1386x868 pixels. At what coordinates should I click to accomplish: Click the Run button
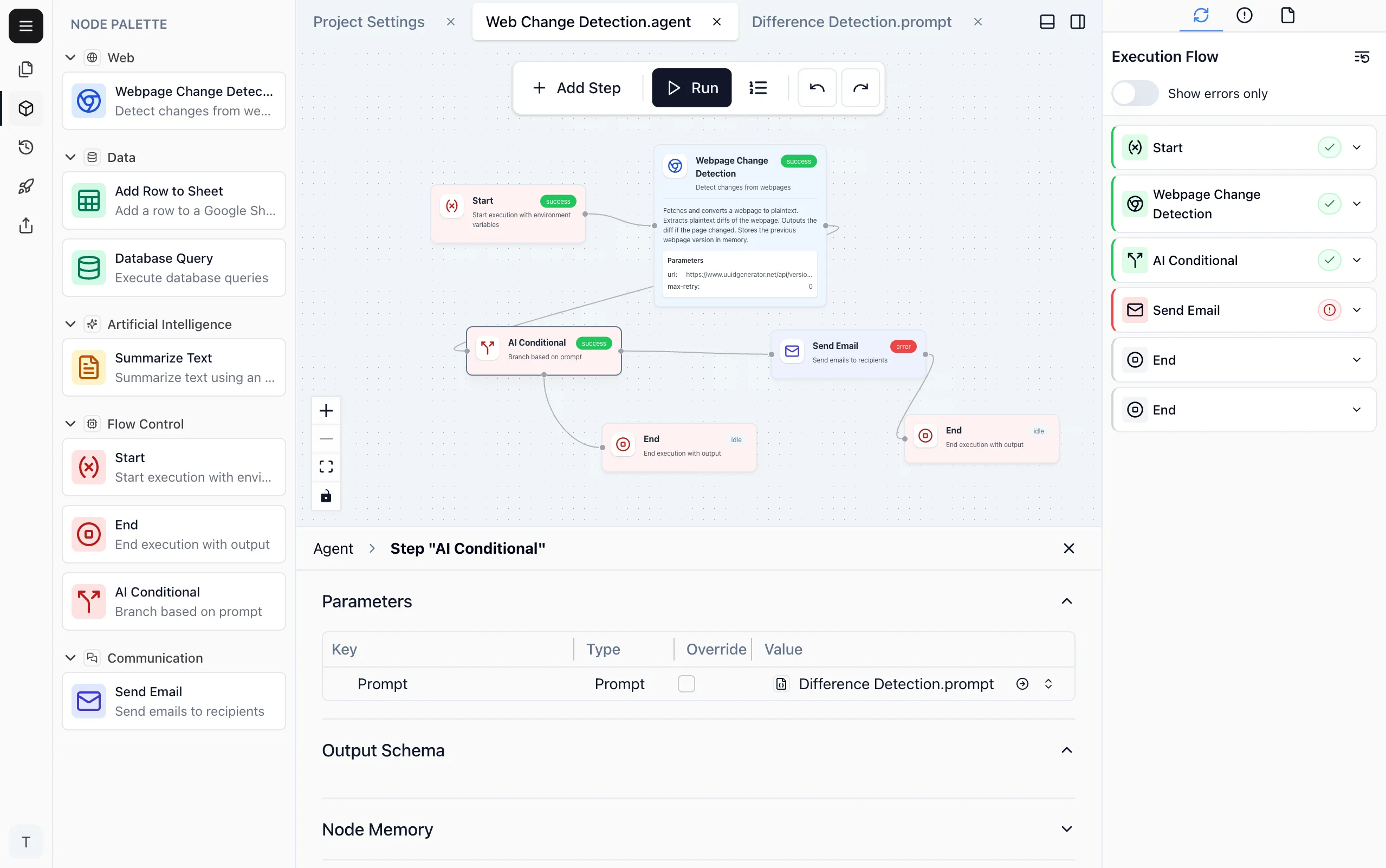(691, 88)
